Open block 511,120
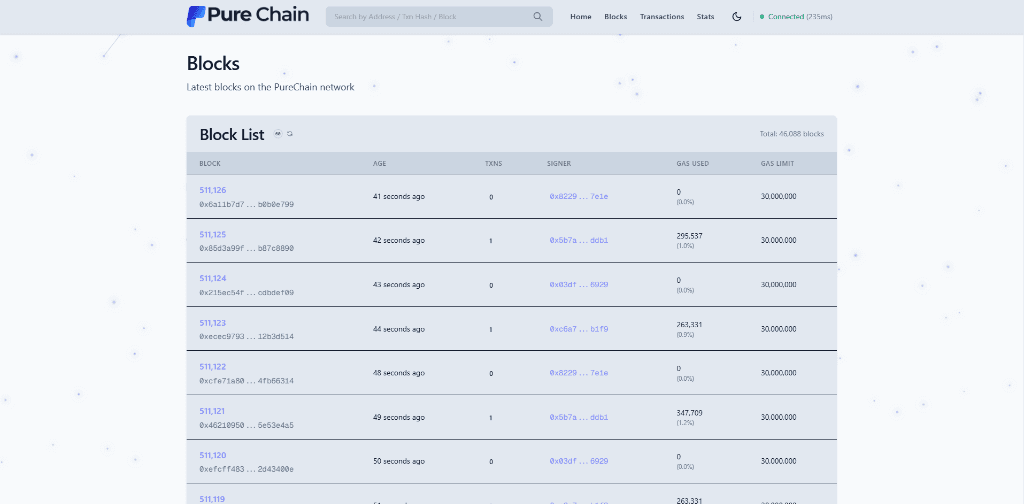The width and height of the screenshot is (1024, 504). pos(213,456)
